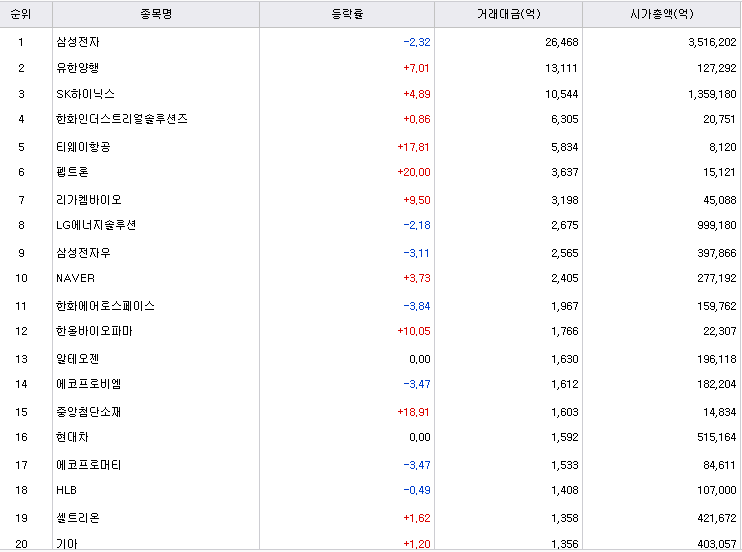This screenshot has width=742, height=552.
Task: Open the SK하이닉스 stock entry
Action: click(x=86, y=94)
